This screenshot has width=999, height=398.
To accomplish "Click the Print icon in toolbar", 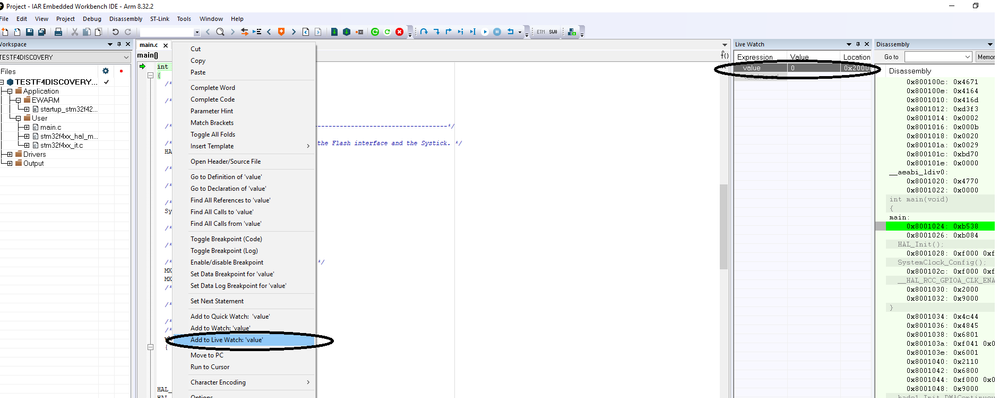I will (58, 32).
